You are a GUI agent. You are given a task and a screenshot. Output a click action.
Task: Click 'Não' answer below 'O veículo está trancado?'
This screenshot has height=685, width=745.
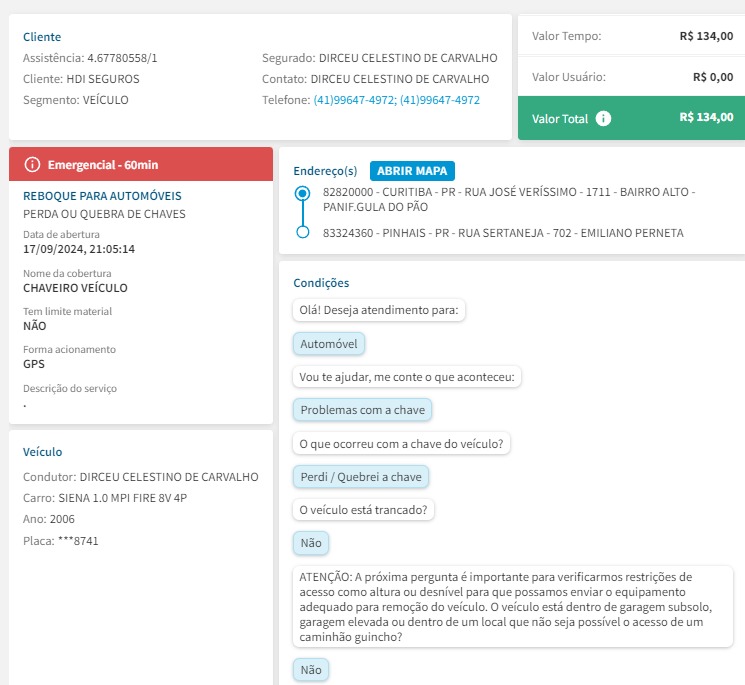point(310,543)
